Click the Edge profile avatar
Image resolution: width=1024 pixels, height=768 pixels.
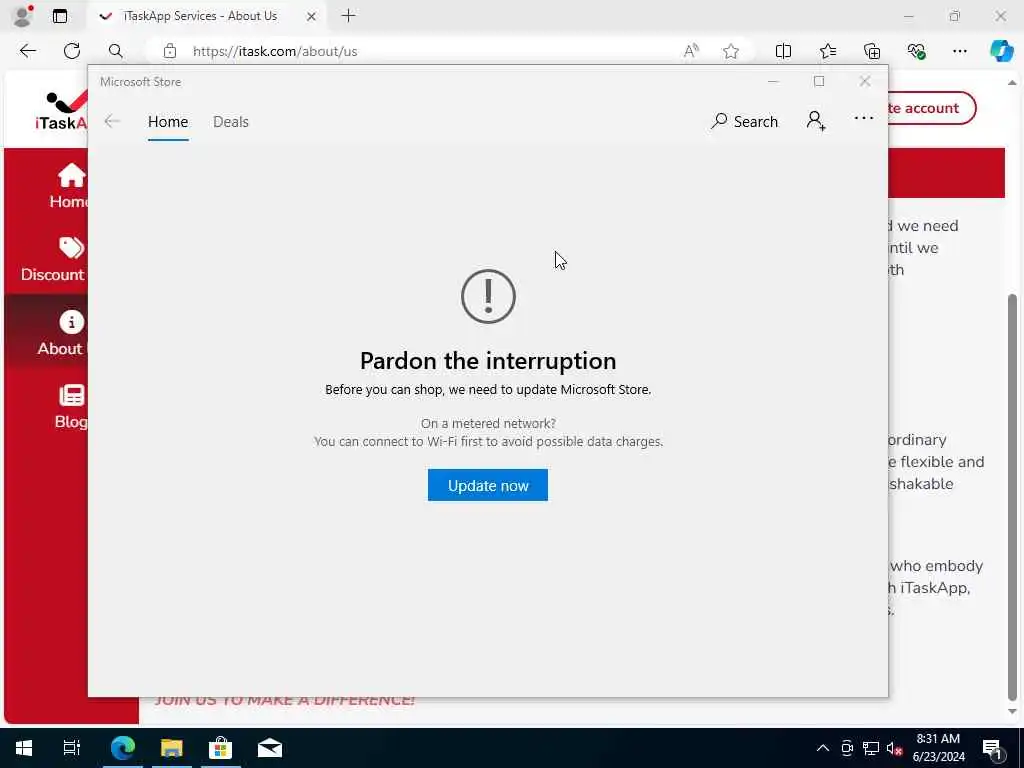click(23, 16)
